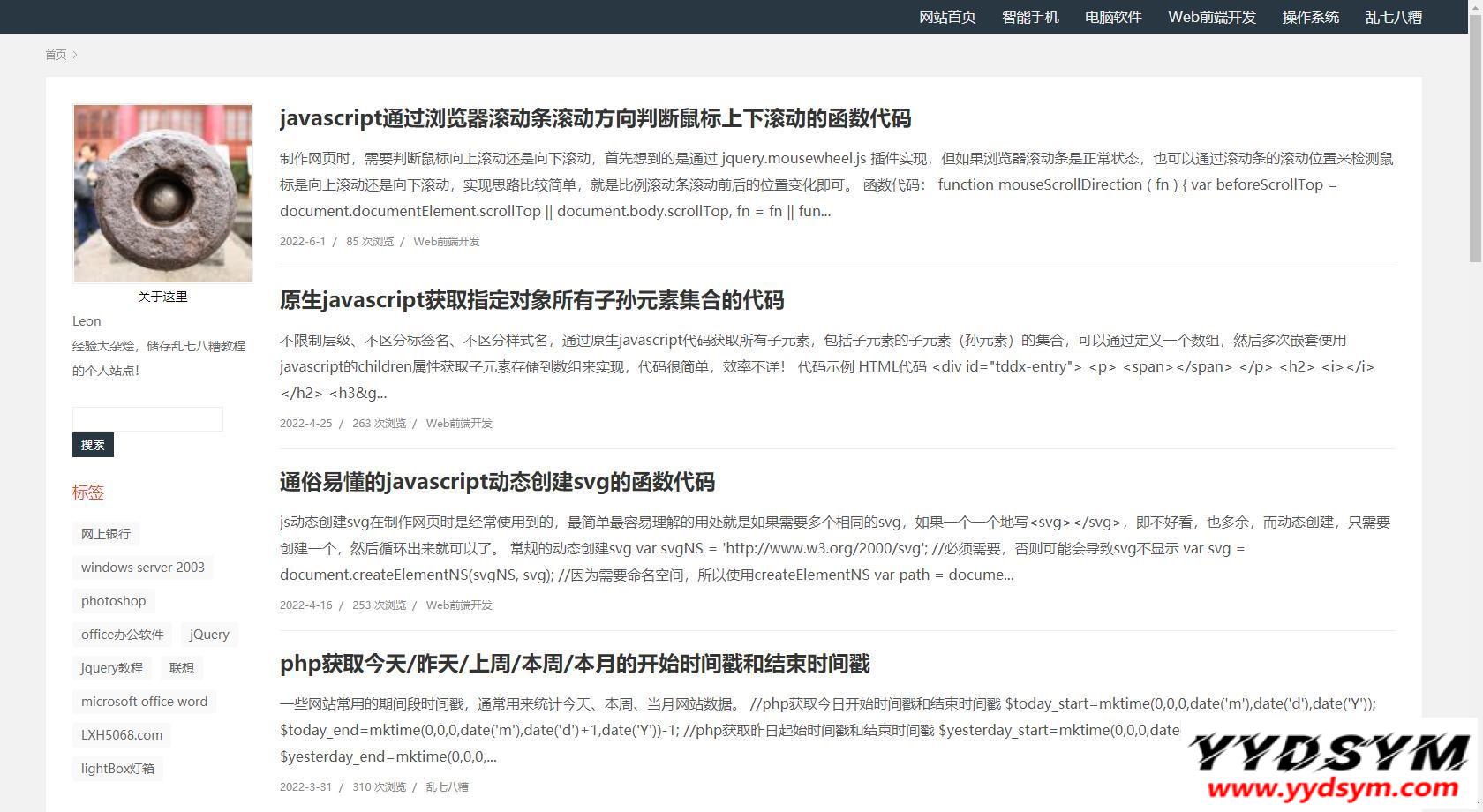Image resolution: width=1483 pixels, height=812 pixels.
Task: Open the photoshop tag
Action: [113, 601]
